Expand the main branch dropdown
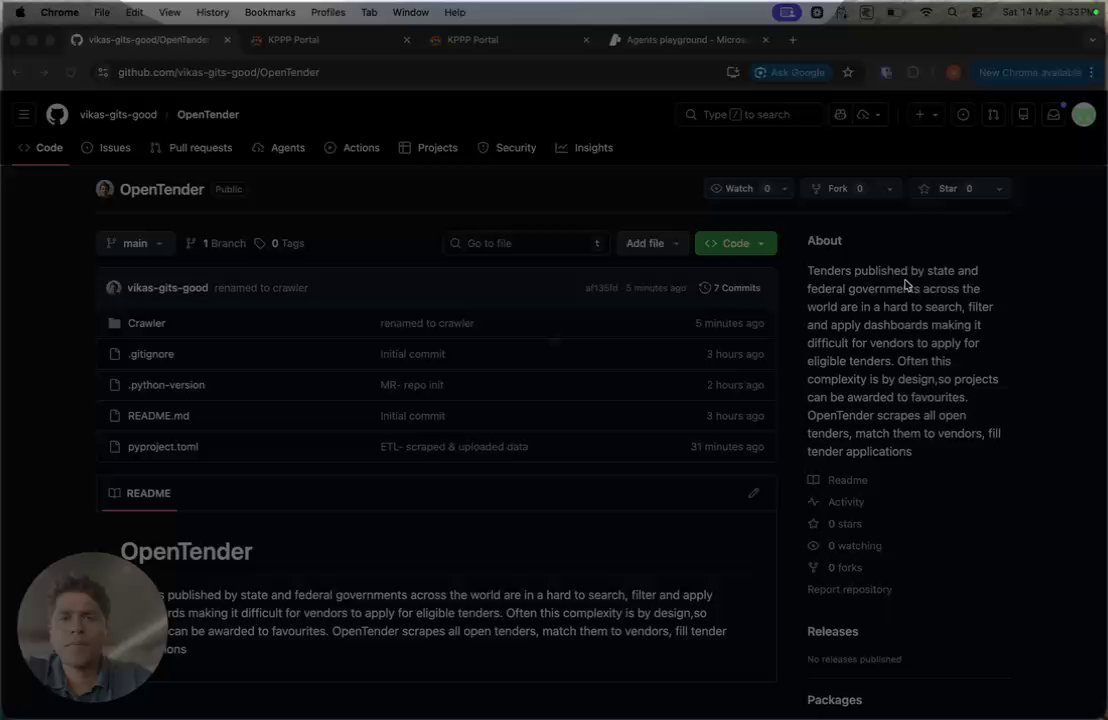Viewport: 1108px width, 720px height. click(x=135, y=243)
